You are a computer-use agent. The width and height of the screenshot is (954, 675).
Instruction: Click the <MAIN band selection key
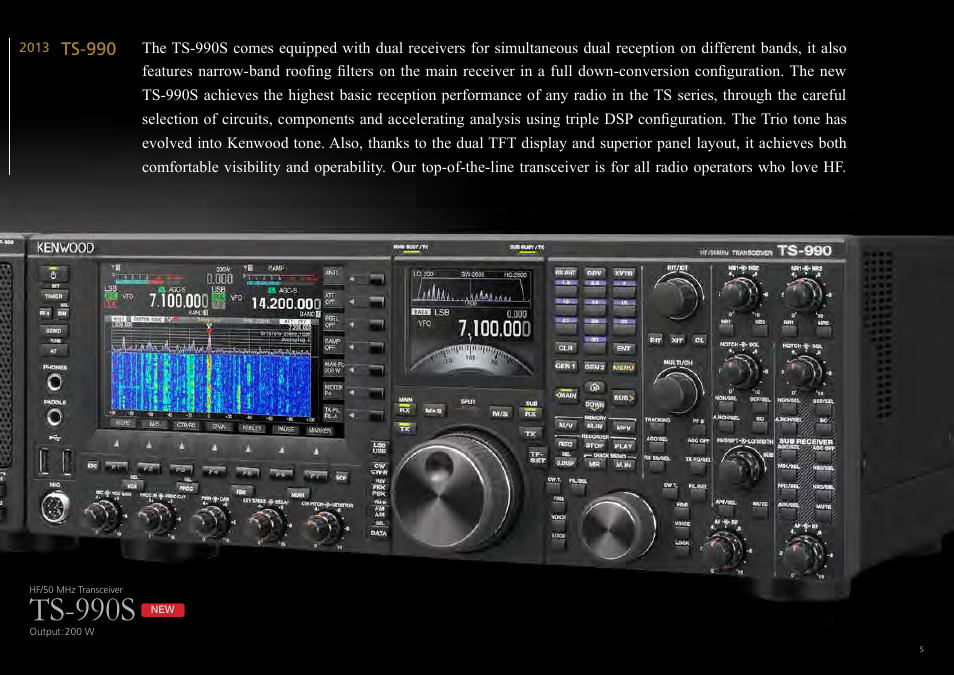tap(566, 396)
